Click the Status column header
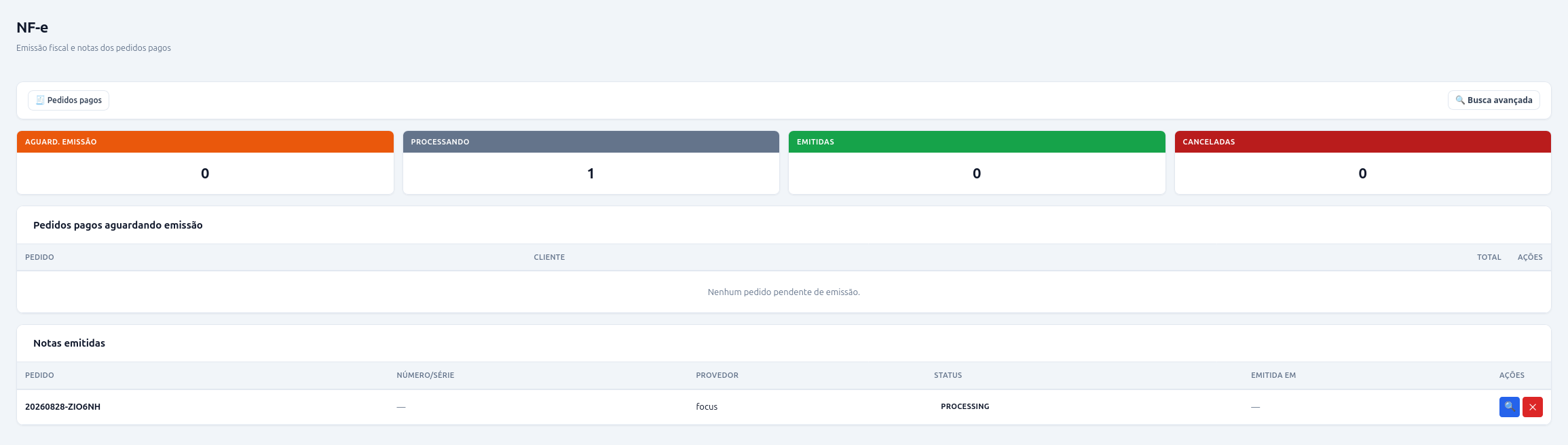The height and width of the screenshot is (445, 1568). (x=948, y=375)
